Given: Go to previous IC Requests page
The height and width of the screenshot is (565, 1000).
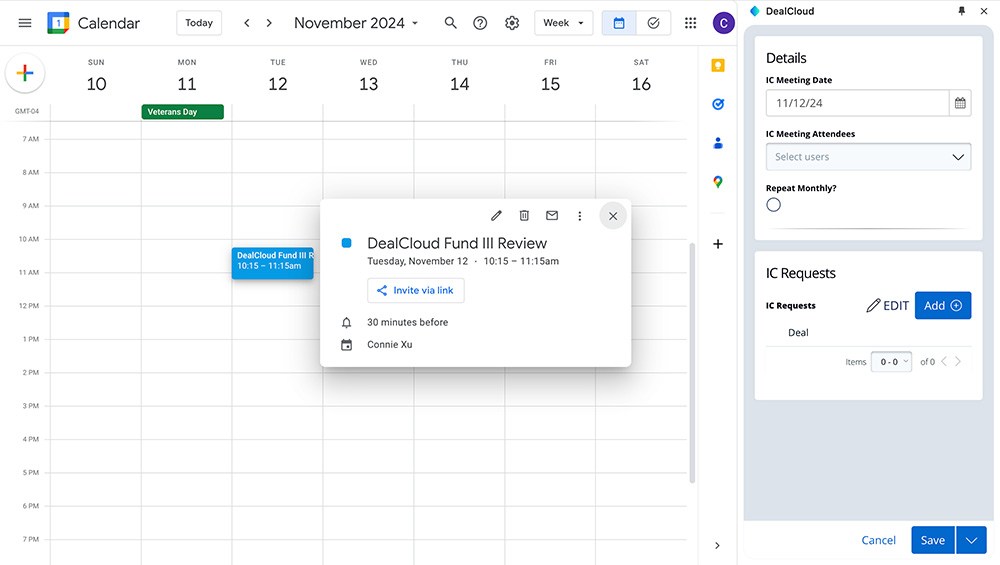Looking at the screenshot, I should pos(945,362).
